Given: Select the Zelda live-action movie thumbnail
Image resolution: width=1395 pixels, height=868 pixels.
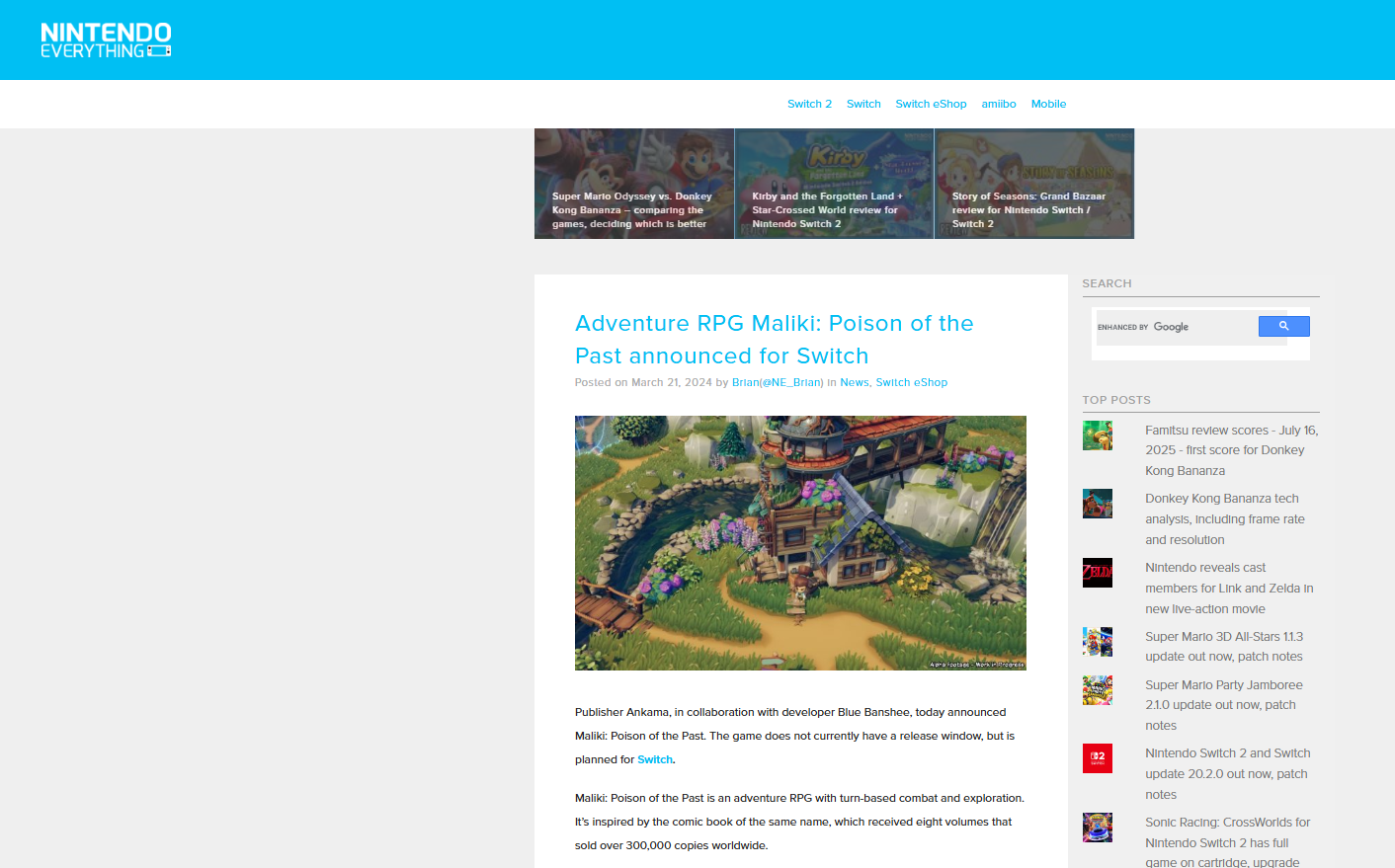Looking at the screenshot, I should pyautogui.click(x=1097, y=573).
